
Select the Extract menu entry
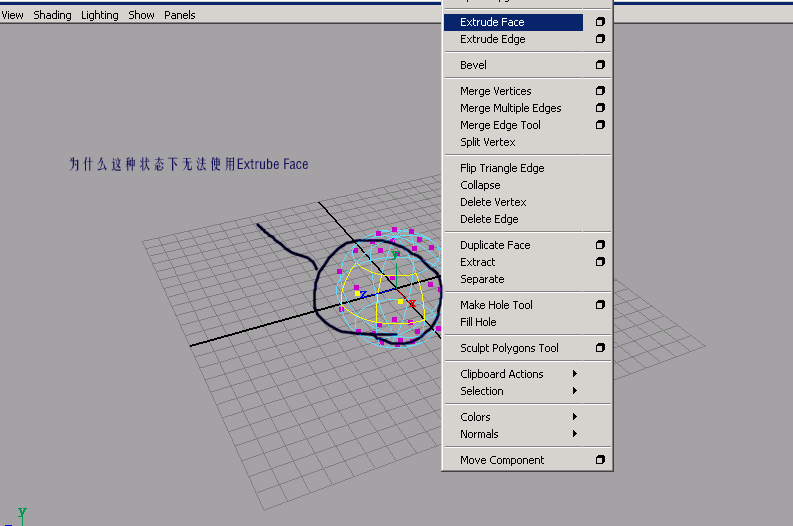click(513, 262)
